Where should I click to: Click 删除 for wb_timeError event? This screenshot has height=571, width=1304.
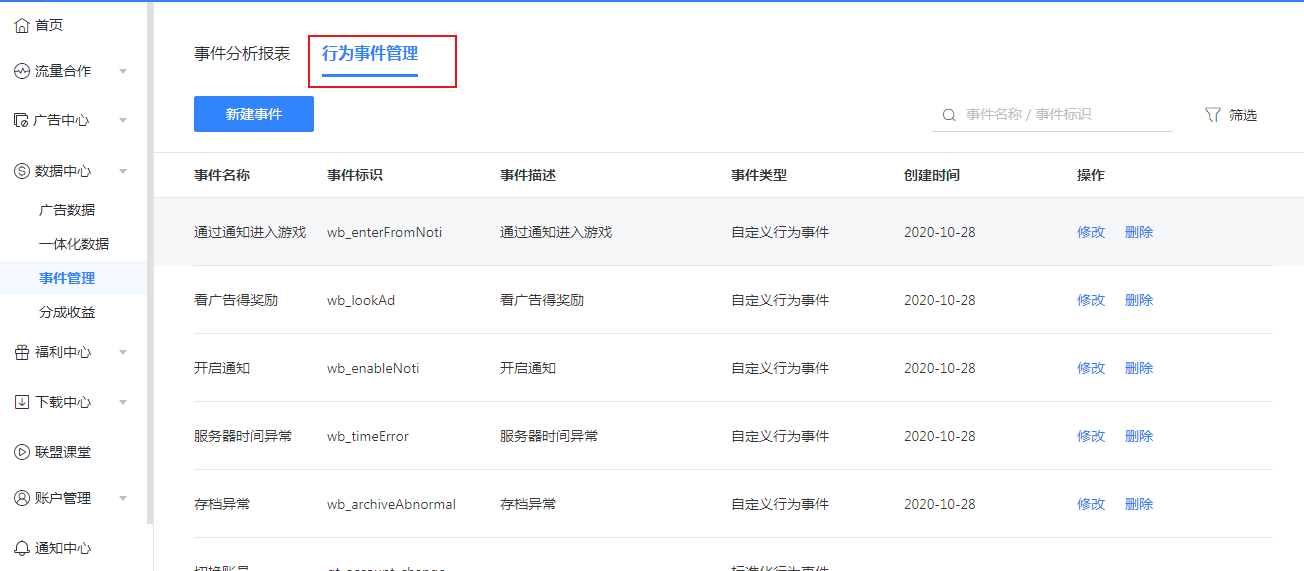1139,436
